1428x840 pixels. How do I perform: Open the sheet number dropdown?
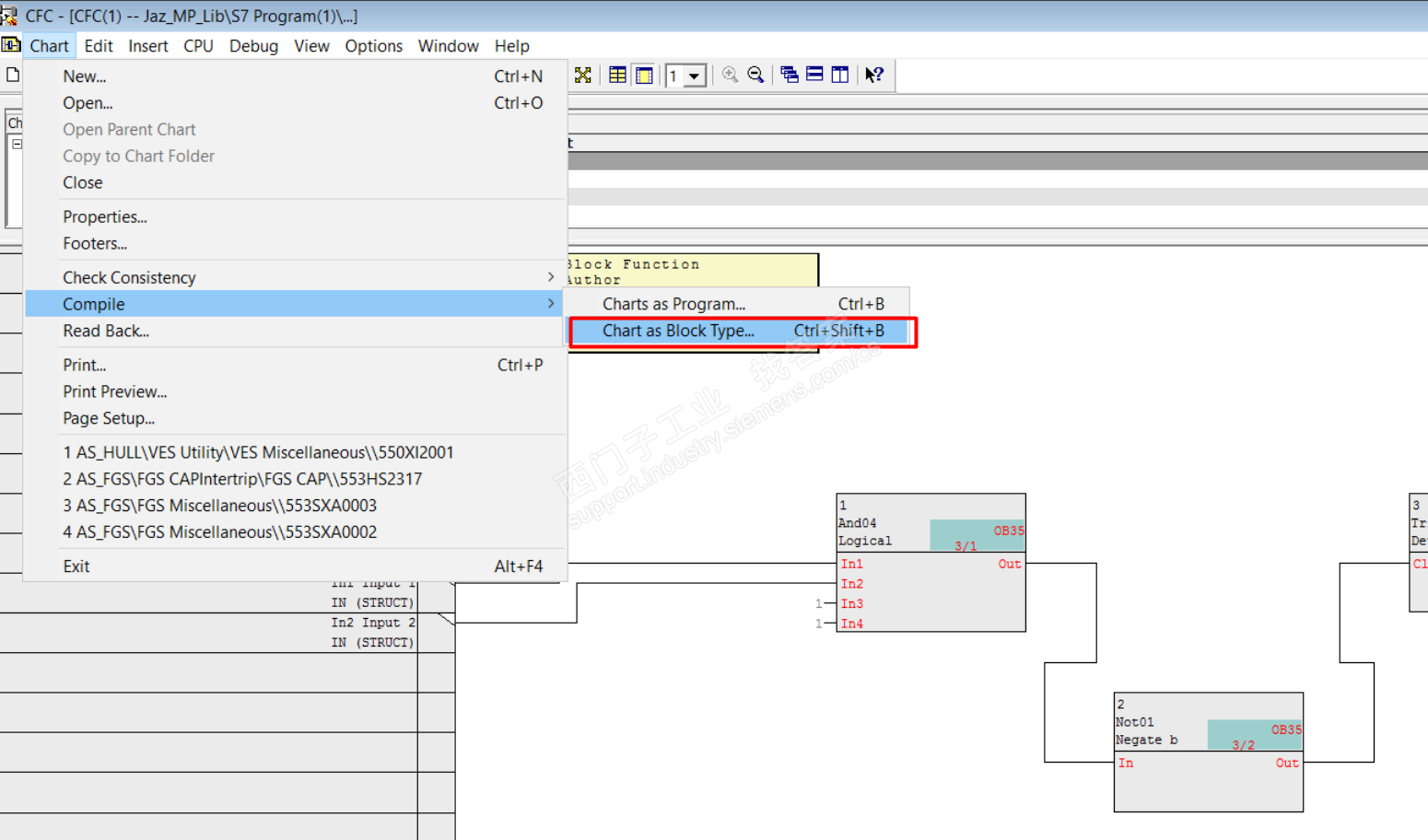pos(695,76)
